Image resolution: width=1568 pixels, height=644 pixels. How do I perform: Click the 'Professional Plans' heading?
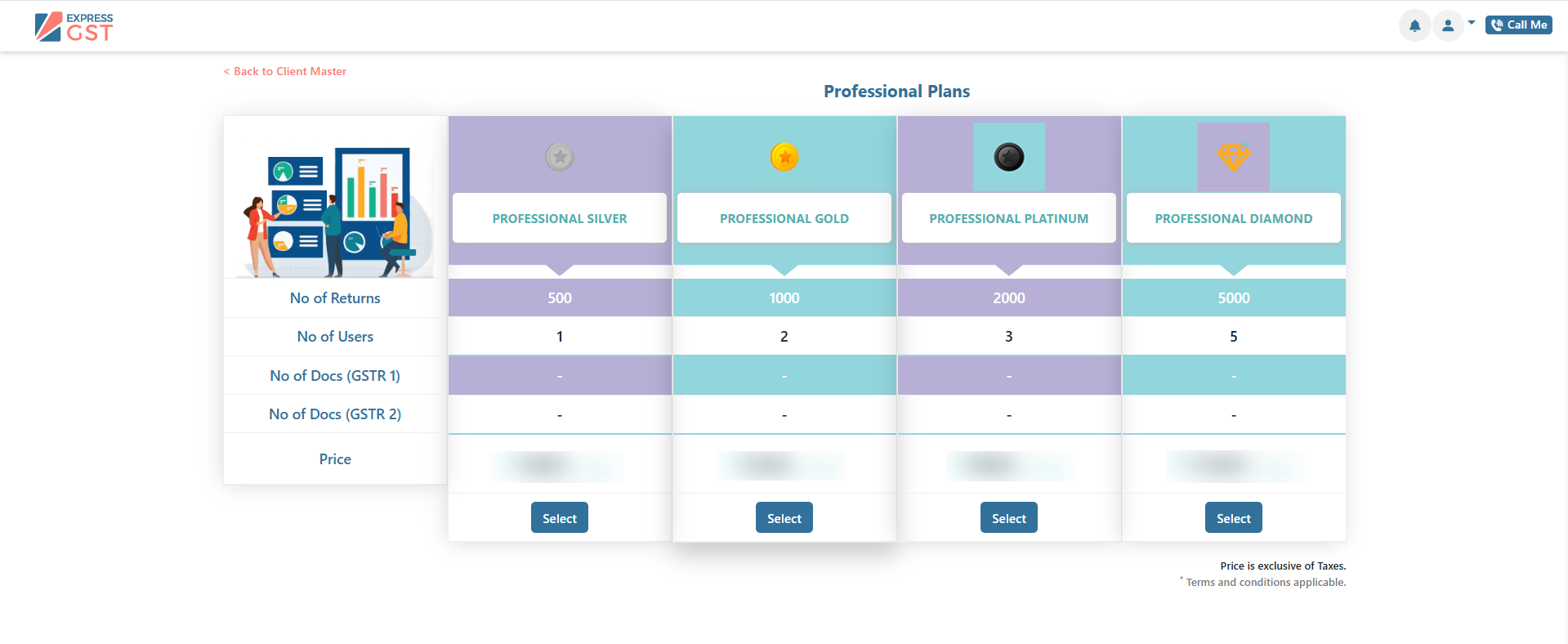[x=896, y=92]
